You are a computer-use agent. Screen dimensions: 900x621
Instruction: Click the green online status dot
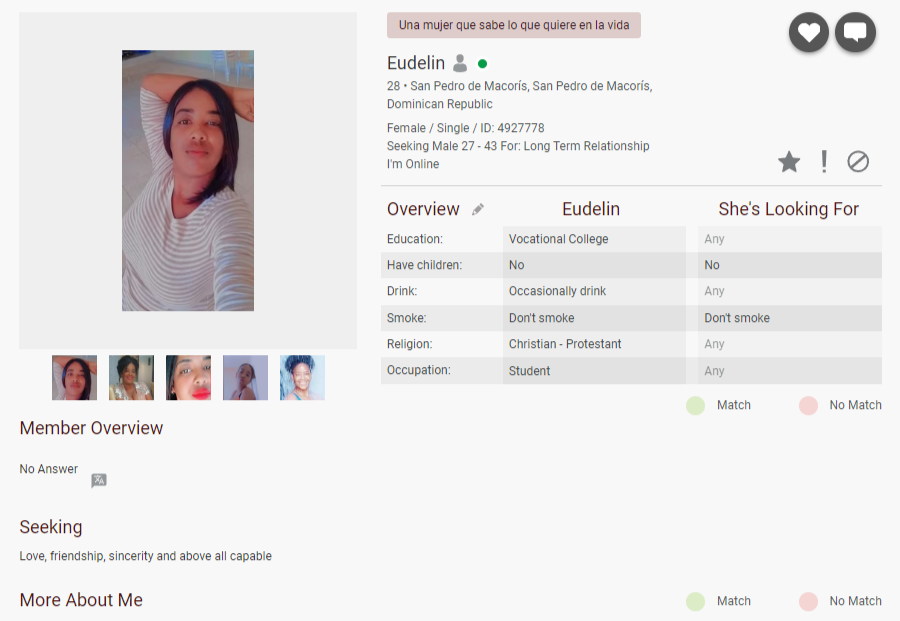[483, 64]
